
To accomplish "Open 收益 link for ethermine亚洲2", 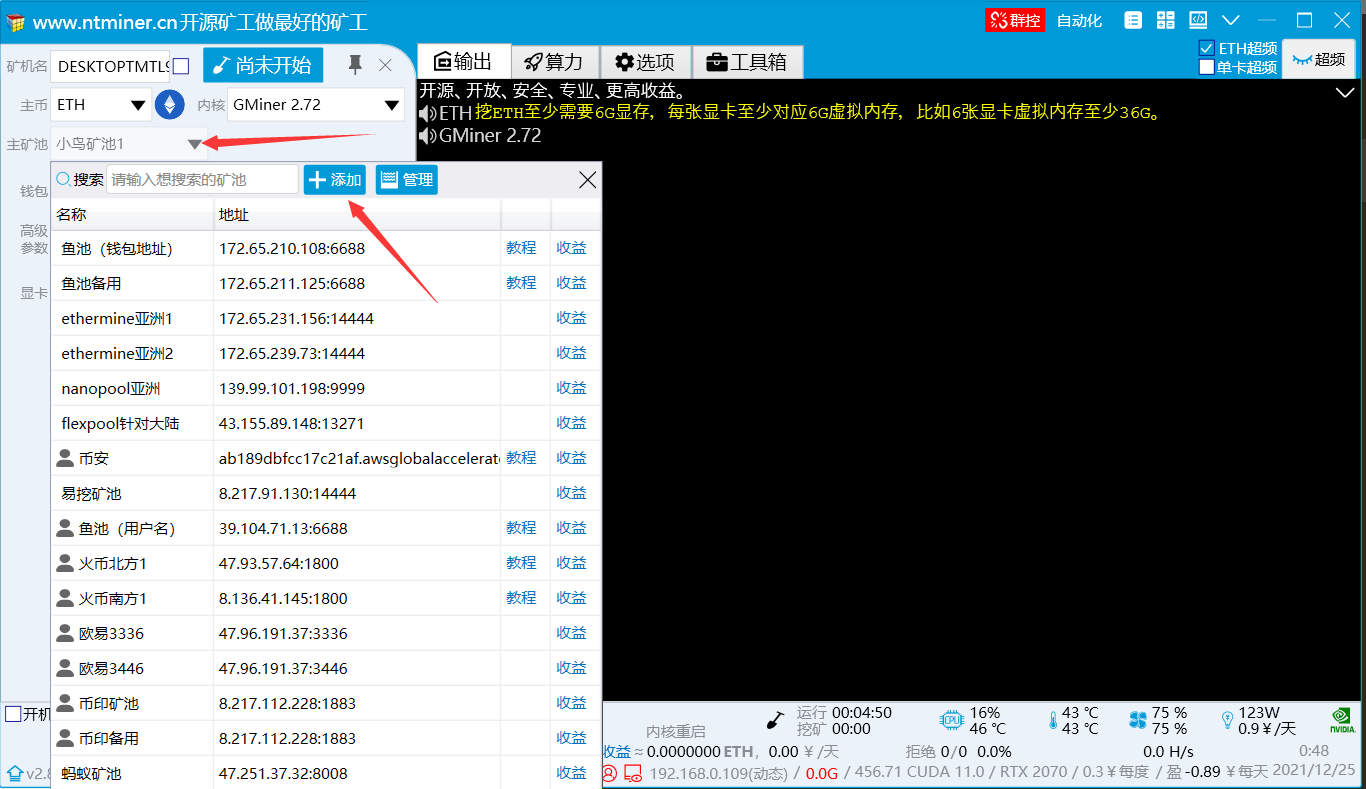I will (x=572, y=353).
